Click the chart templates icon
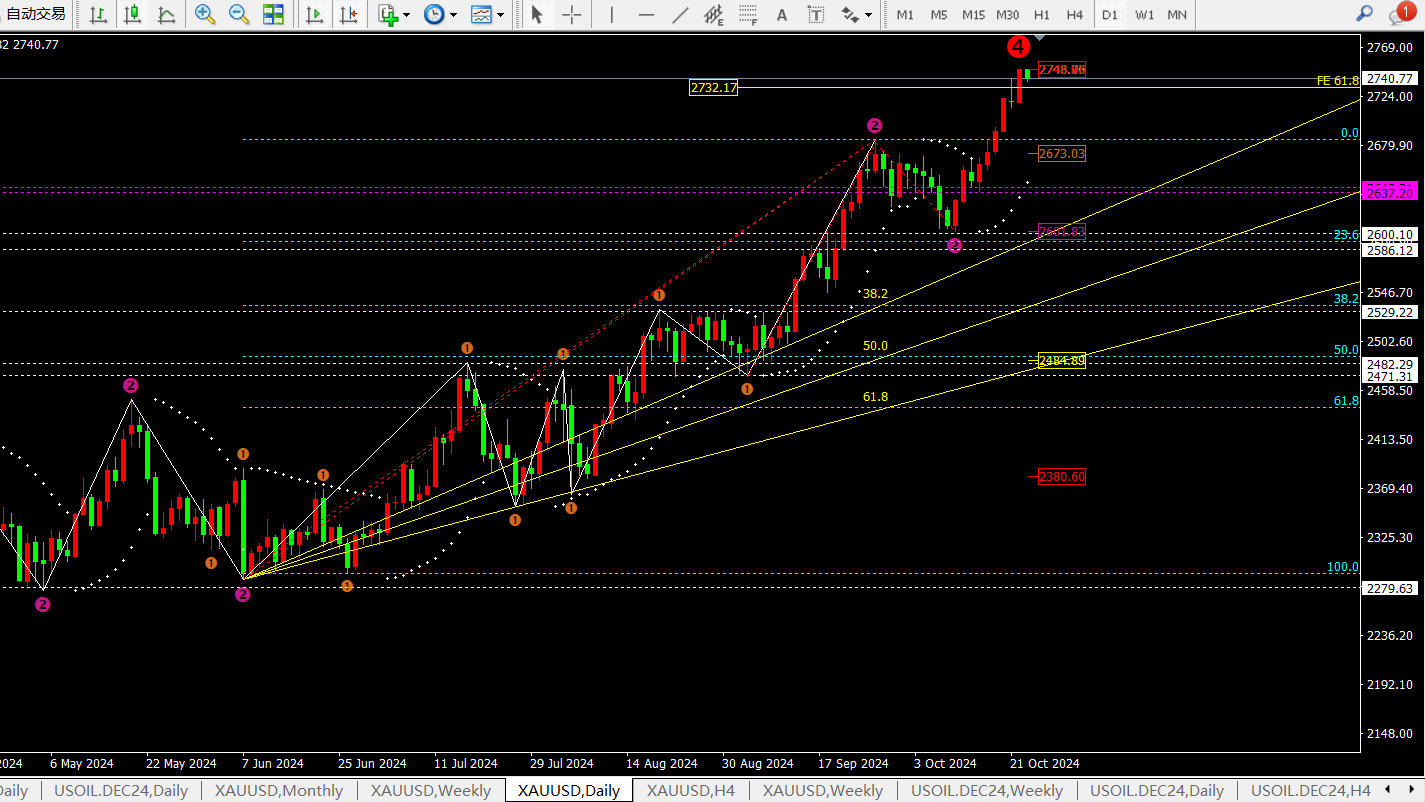This screenshot has width=1425, height=802. [481, 14]
